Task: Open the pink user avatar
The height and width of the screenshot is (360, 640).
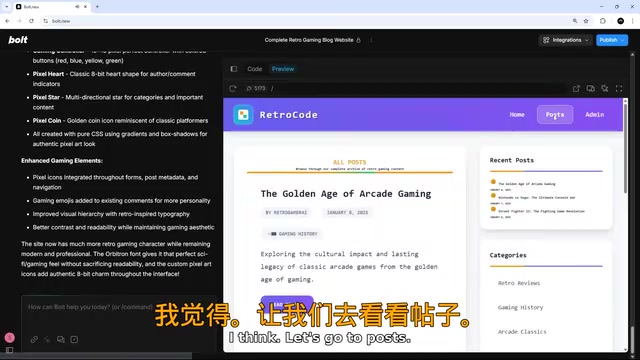Action: tap(9, 338)
